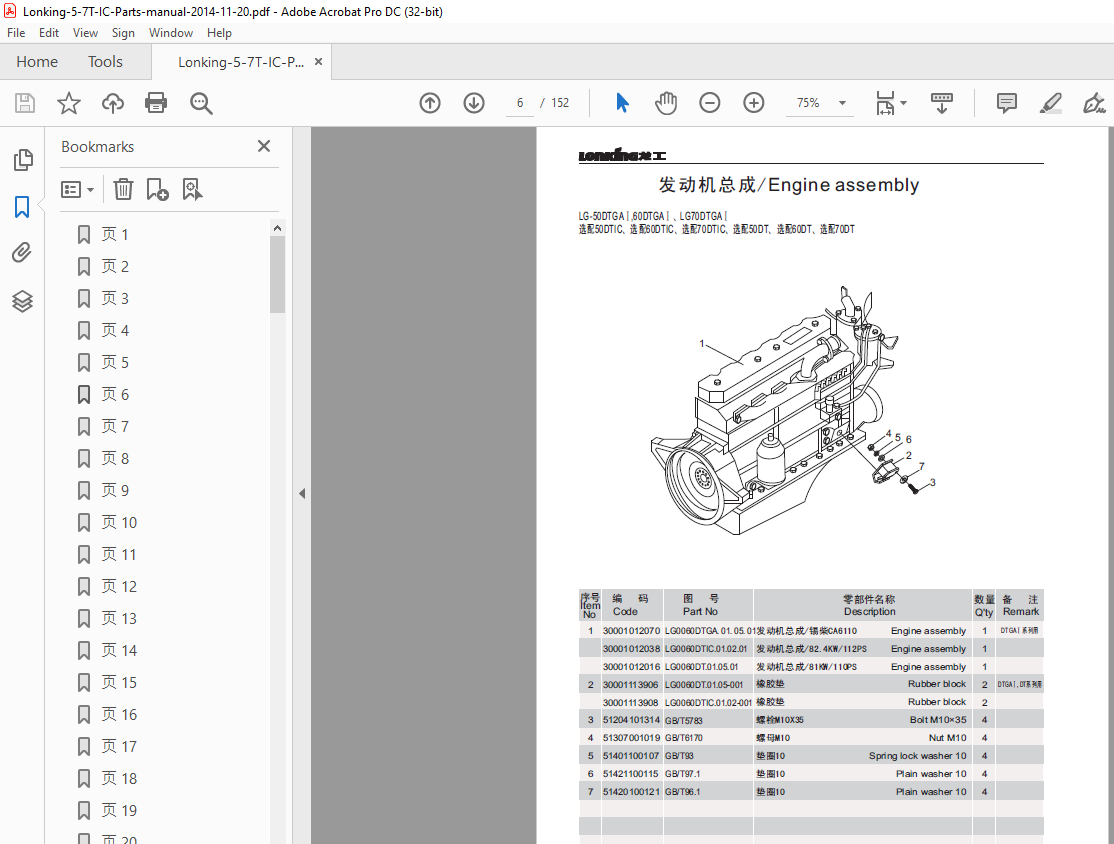This screenshot has height=844, width=1114.
Task: Add file to starred favorites
Action: (69, 103)
